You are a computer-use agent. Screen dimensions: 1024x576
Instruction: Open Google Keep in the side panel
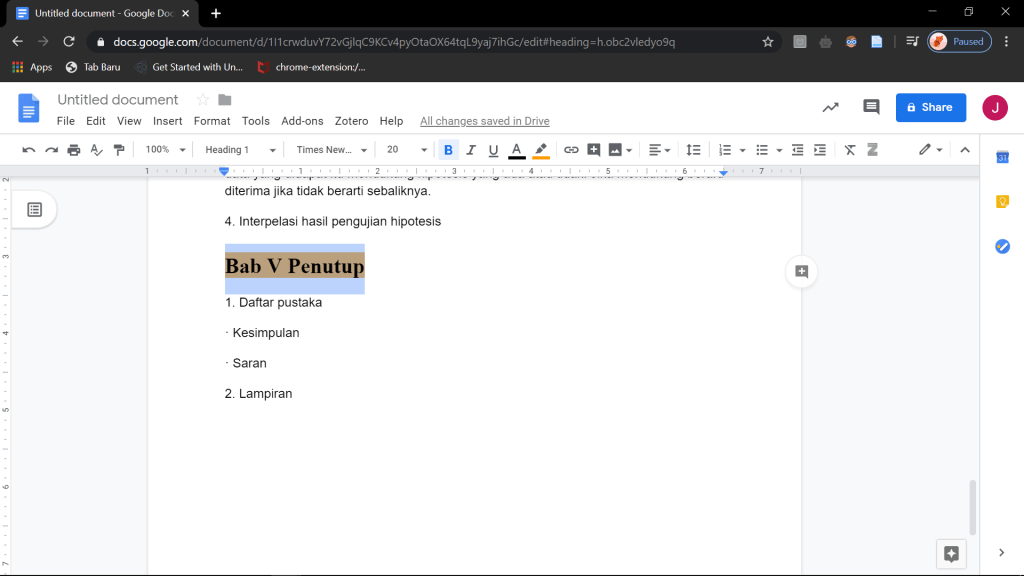pyautogui.click(x=1002, y=201)
